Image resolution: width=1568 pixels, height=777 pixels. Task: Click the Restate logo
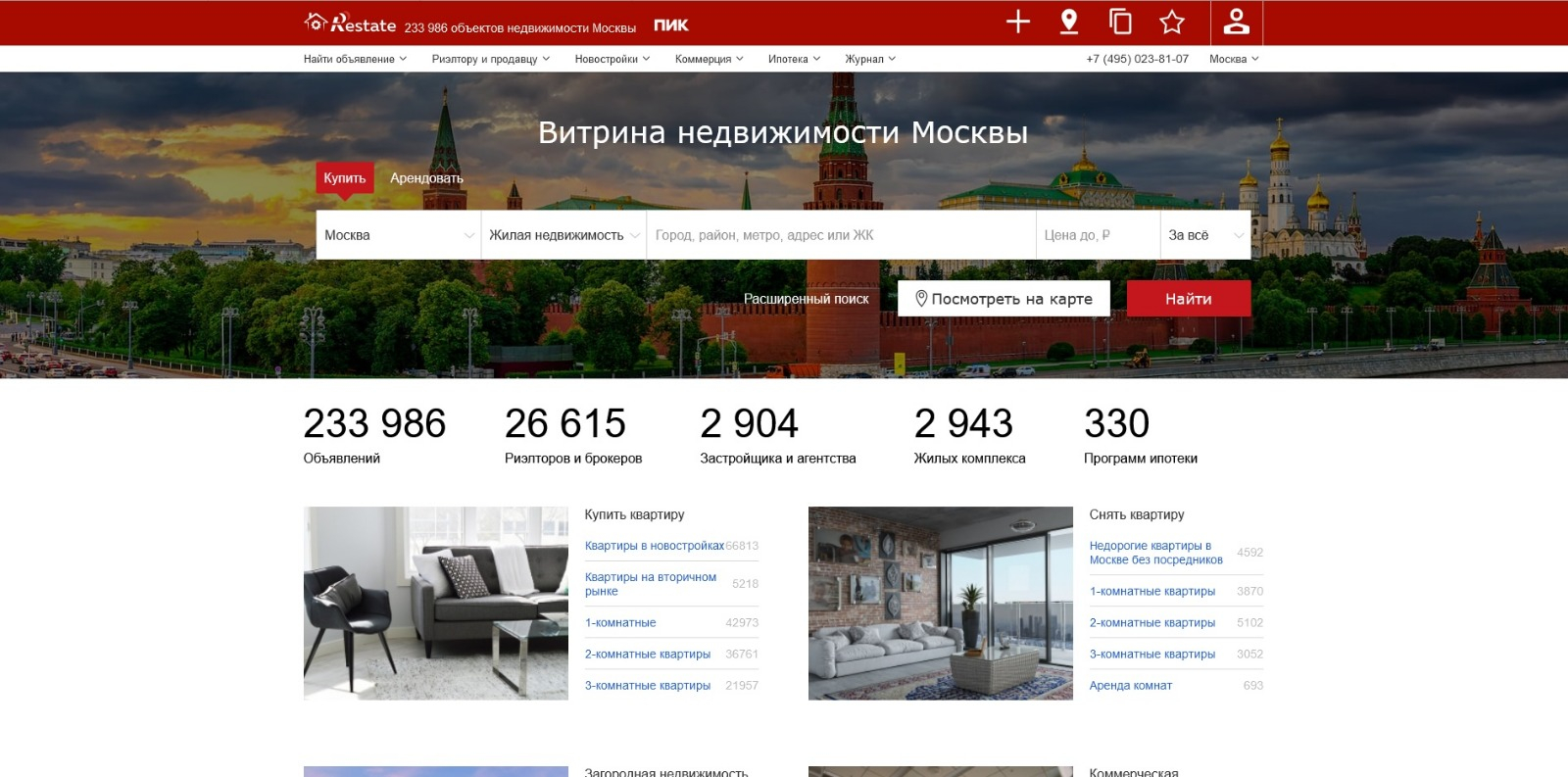point(350,24)
